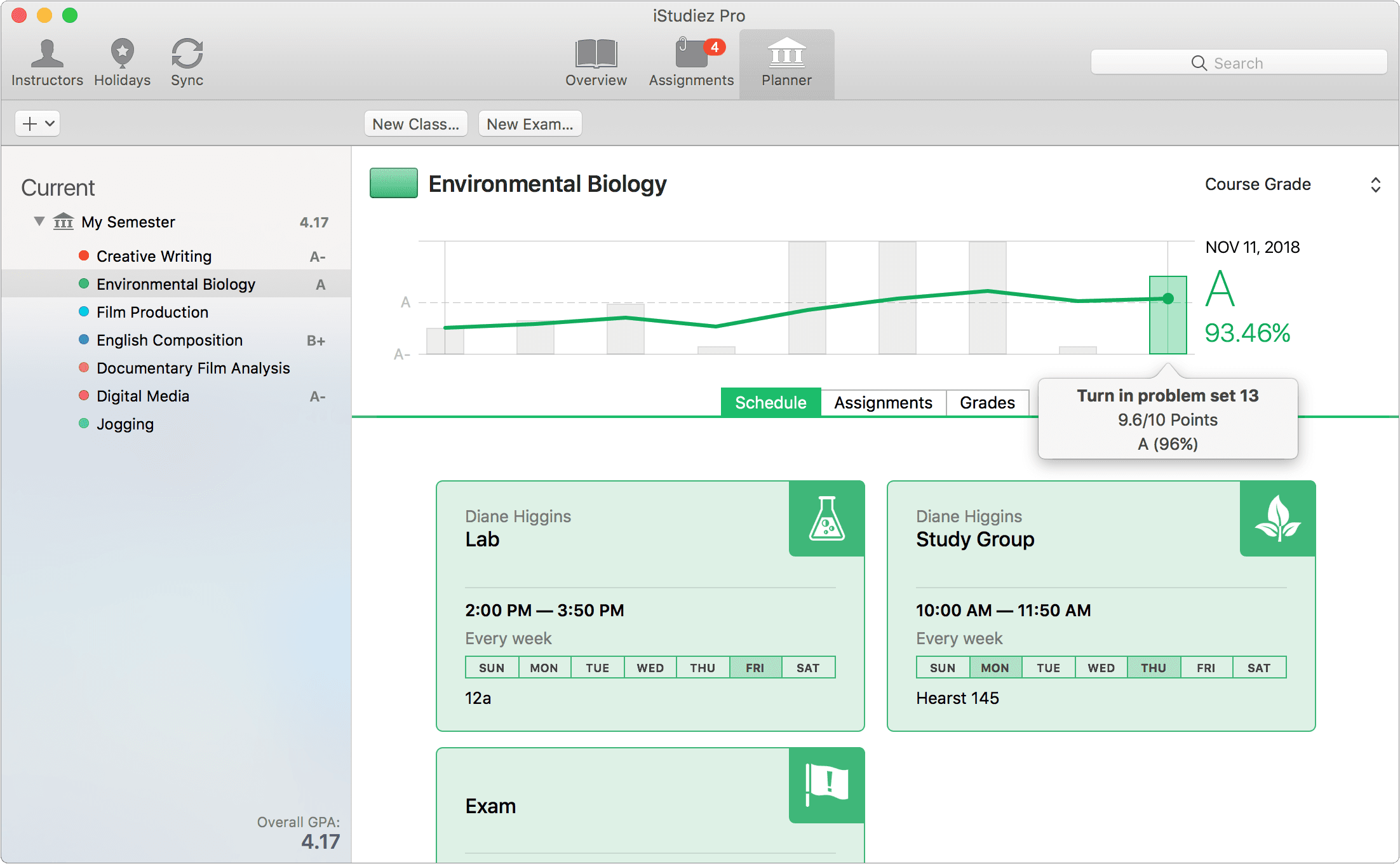Open the Instructors panel
The width and height of the screenshot is (1400, 864).
pyautogui.click(x=47, y=62)
